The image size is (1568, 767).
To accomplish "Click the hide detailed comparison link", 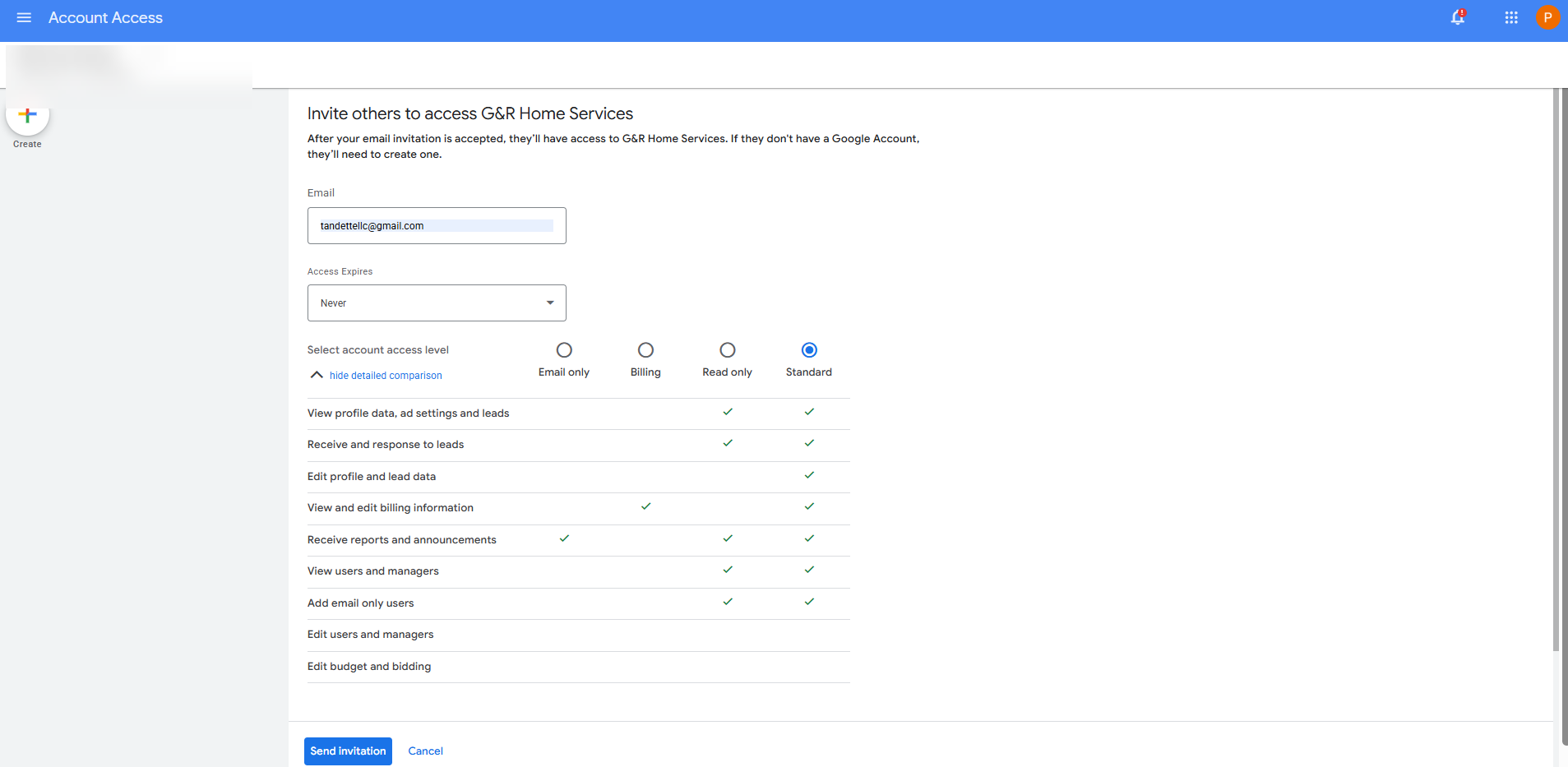I will click(386, 376).
